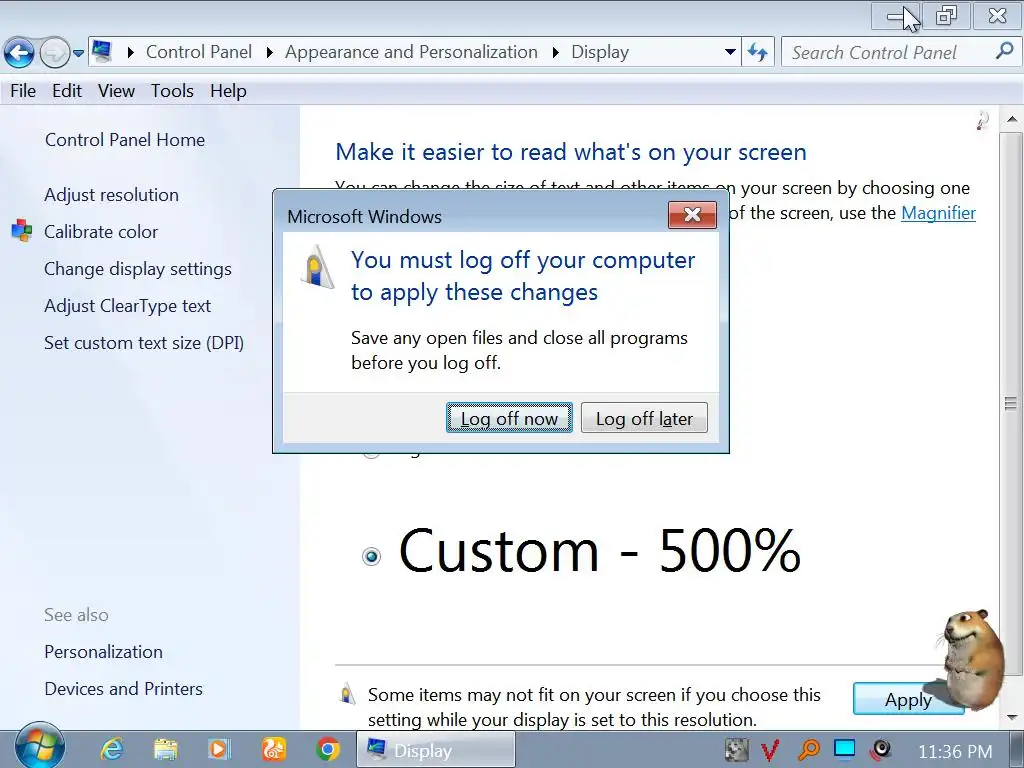Click the vertical scrollbar thumb
The image size is (1024, 768).
click(1011, 403)
